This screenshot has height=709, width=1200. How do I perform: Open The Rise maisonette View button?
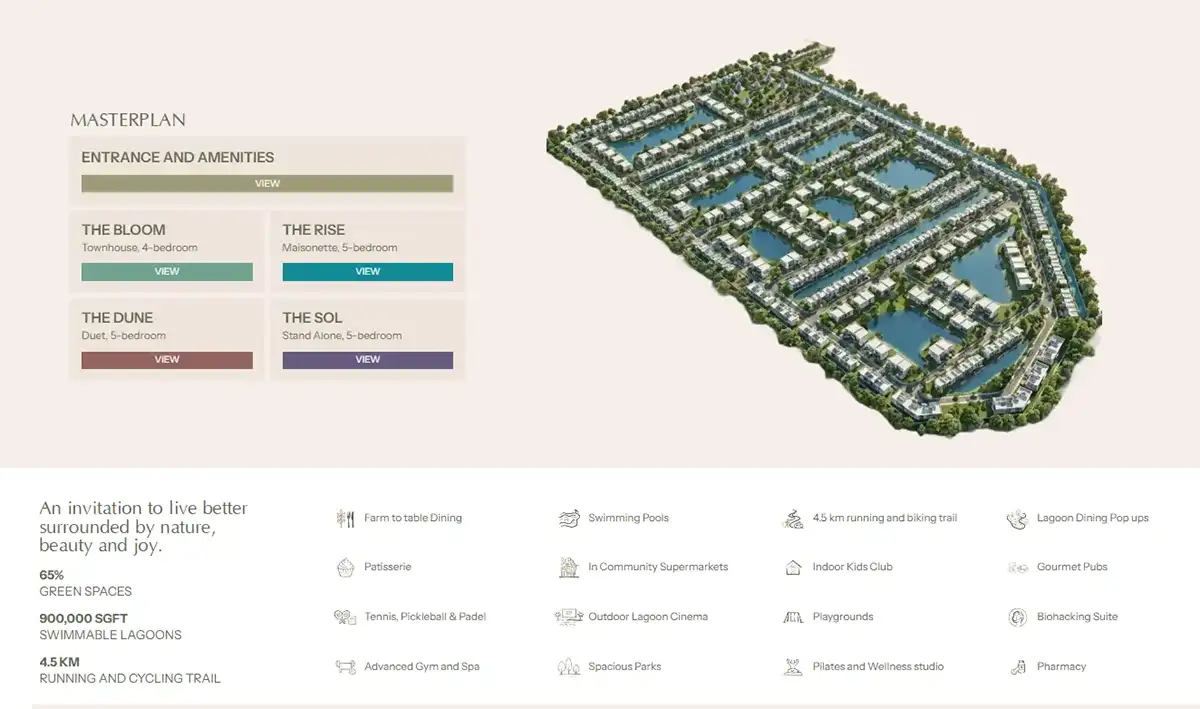(367, 272)
